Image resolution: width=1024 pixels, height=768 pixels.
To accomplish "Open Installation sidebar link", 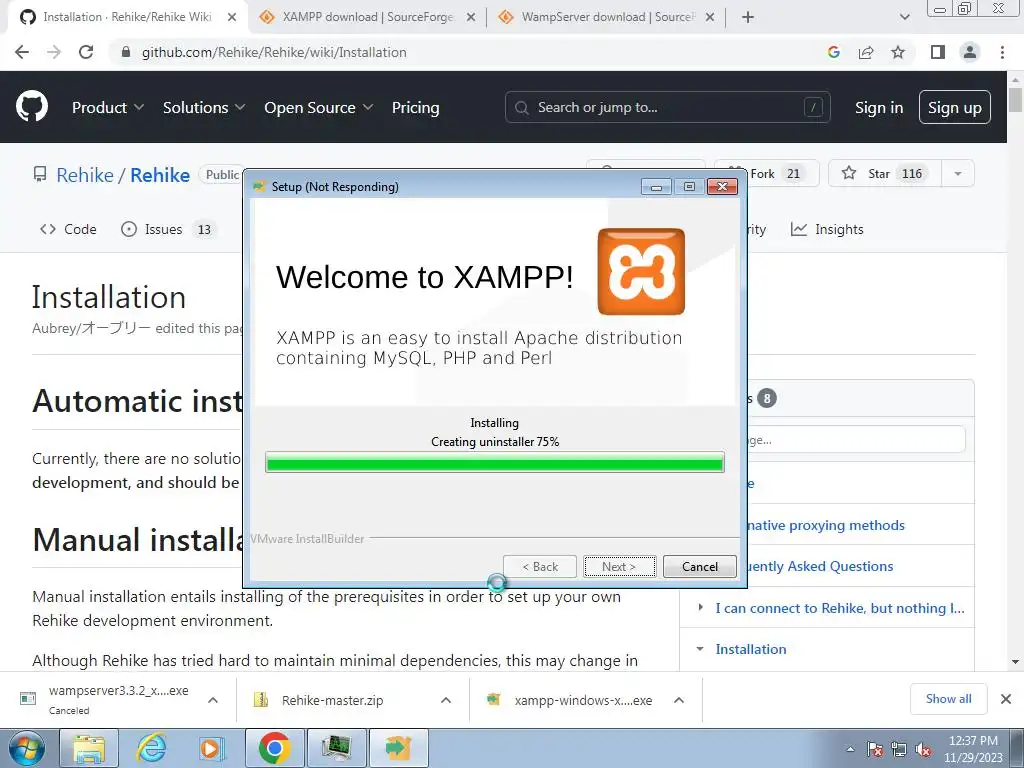I will pos(750,649).
